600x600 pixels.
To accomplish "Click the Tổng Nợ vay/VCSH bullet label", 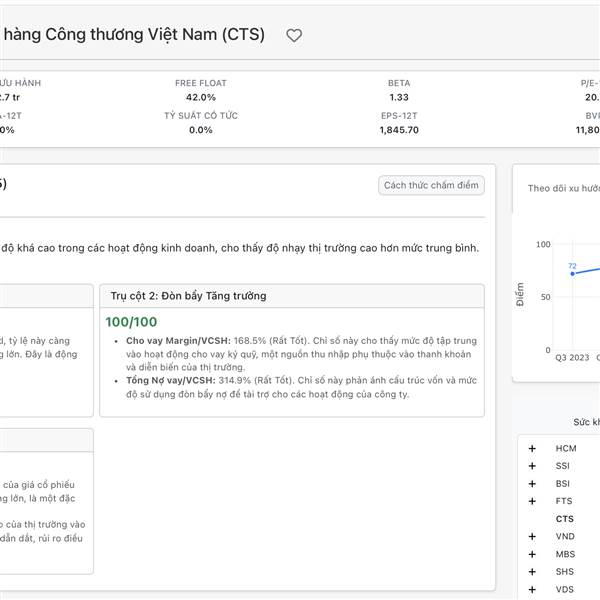I will click(x=171, y=381).
